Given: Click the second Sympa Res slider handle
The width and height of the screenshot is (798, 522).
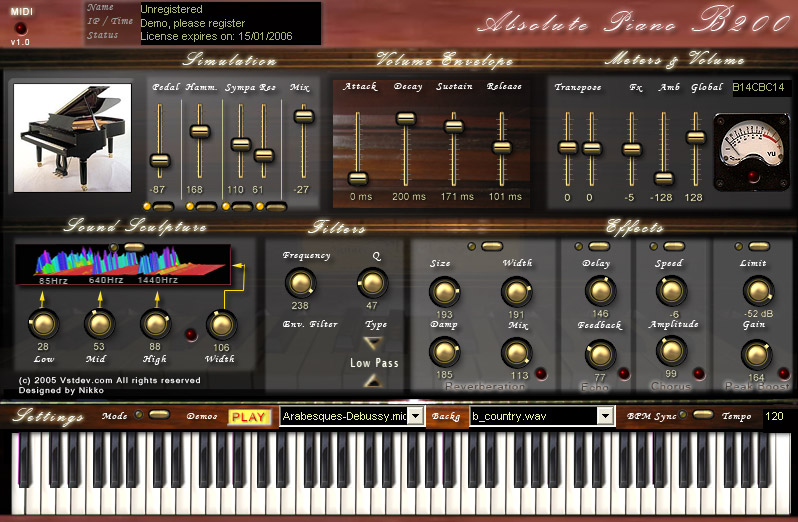Looking at the screenshot, I should 264,155.
